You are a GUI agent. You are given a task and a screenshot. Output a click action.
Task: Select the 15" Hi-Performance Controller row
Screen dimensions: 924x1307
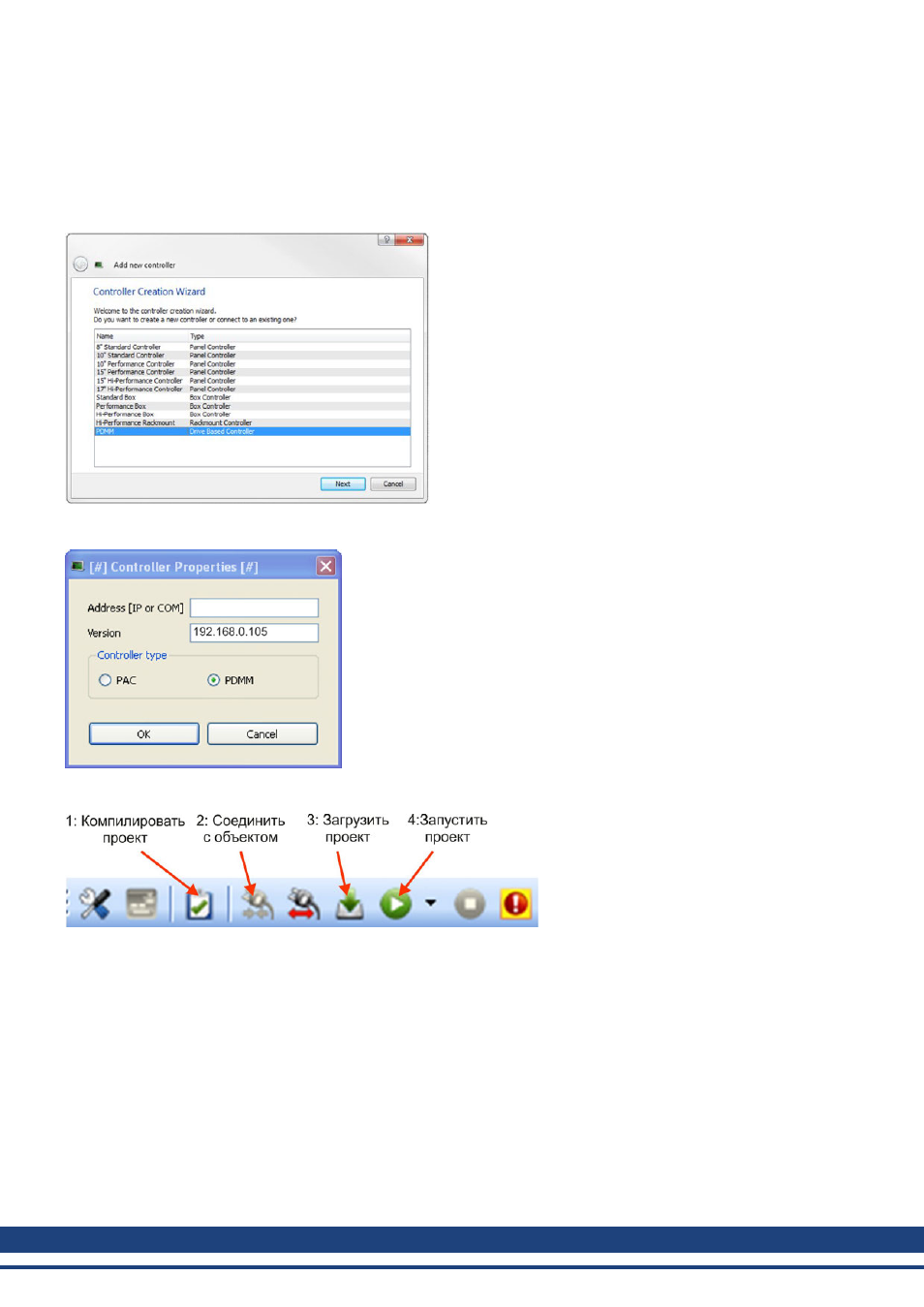(x=252, y=381)
